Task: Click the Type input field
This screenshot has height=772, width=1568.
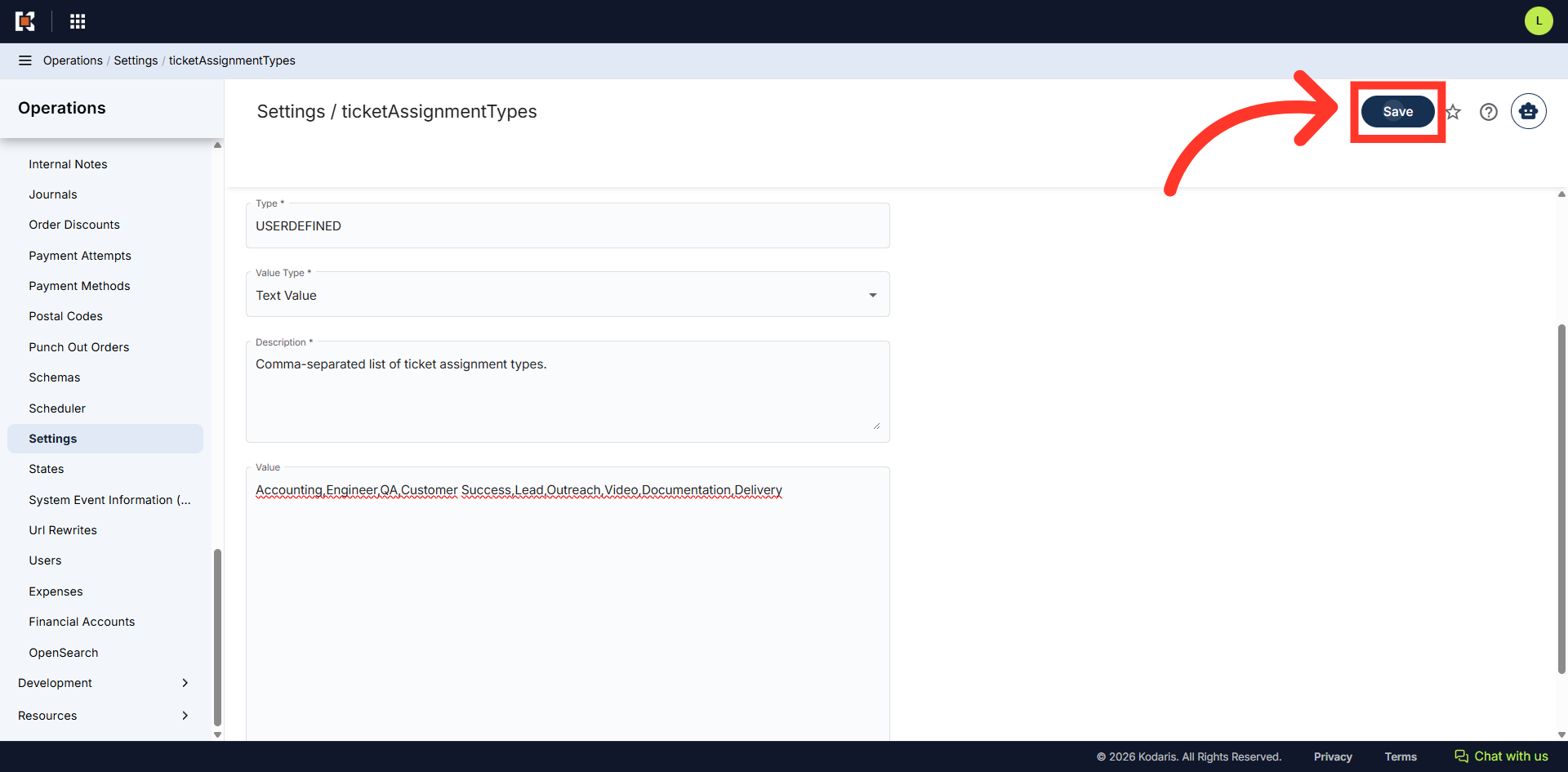Action: (x=568, y=225)
